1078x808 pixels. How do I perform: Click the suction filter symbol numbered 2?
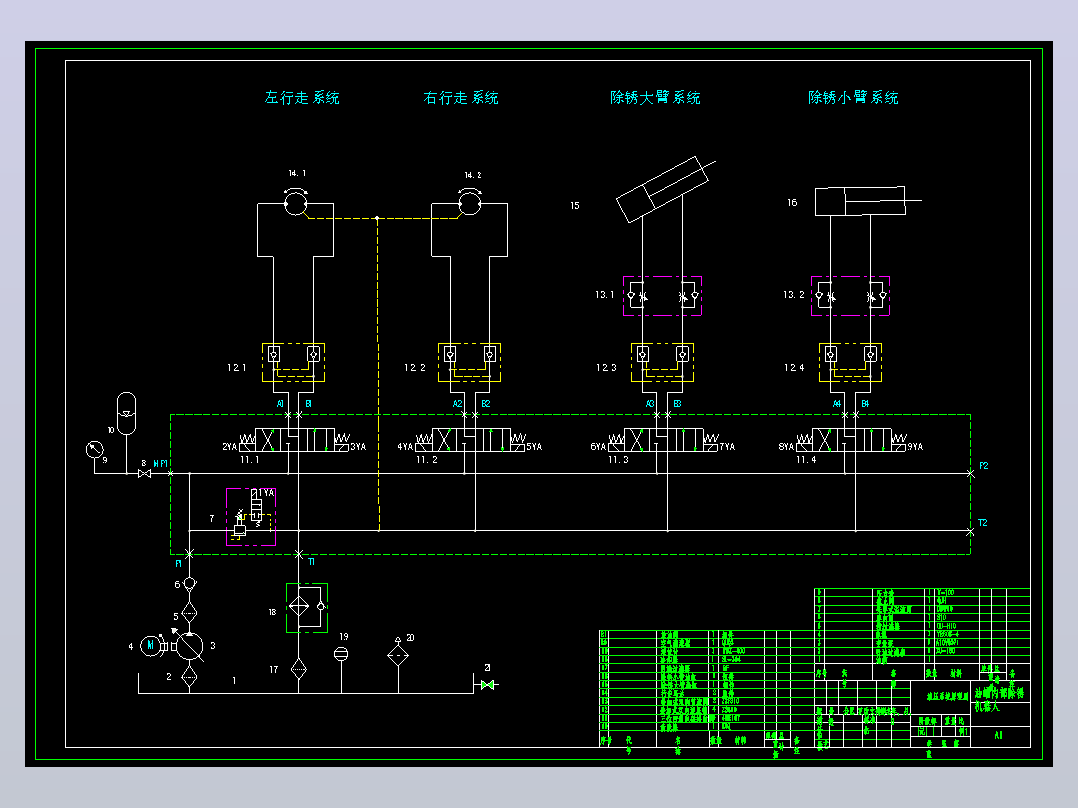(x=189, y=677)
